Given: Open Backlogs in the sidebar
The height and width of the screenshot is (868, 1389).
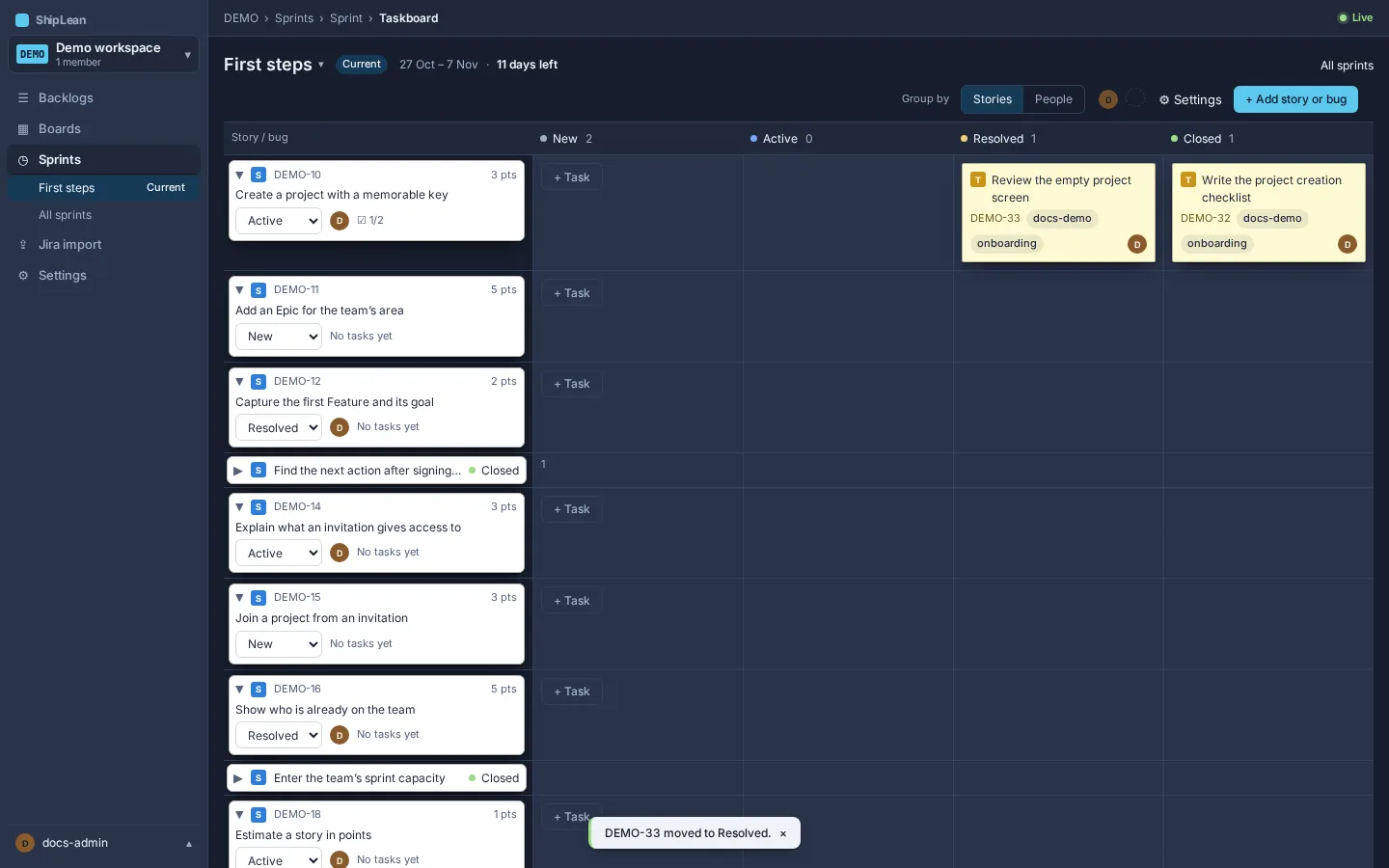Looking at the screenshot, I should point(103,98).
